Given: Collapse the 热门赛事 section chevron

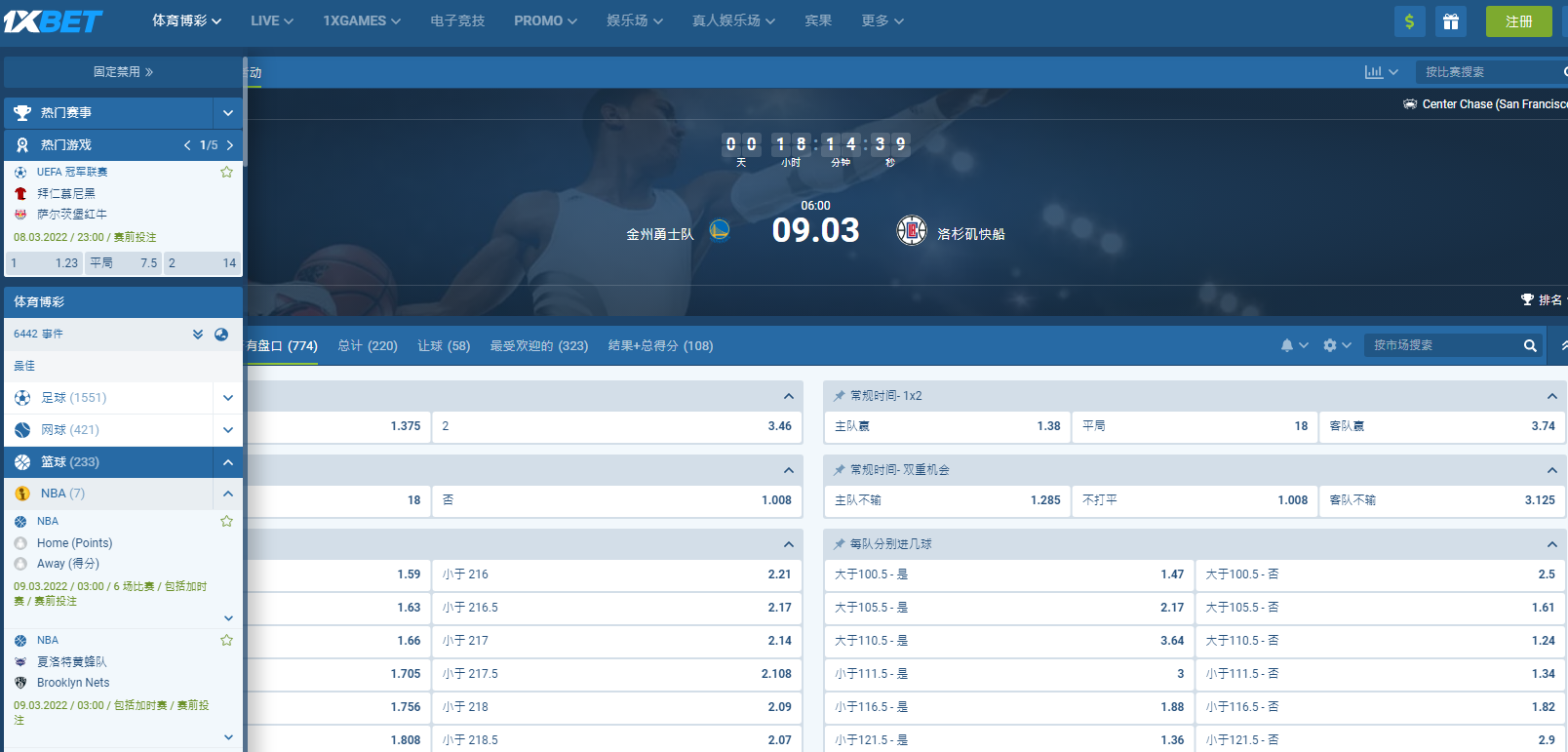Looking at the screenshot, I should coord(227,113).
